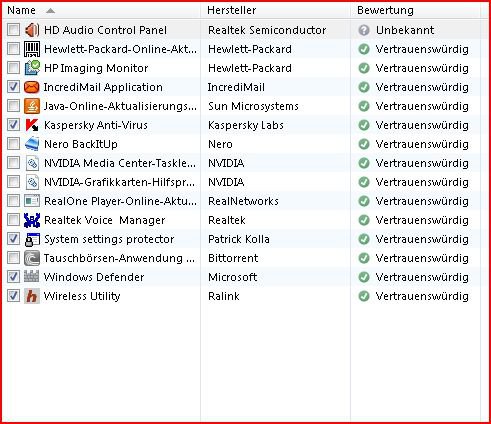Image resolution: width=491 pixels, height=424 pixels.
Task: Check the HP Imaging Monitor checkbox
Action: [x=13, y=68]
